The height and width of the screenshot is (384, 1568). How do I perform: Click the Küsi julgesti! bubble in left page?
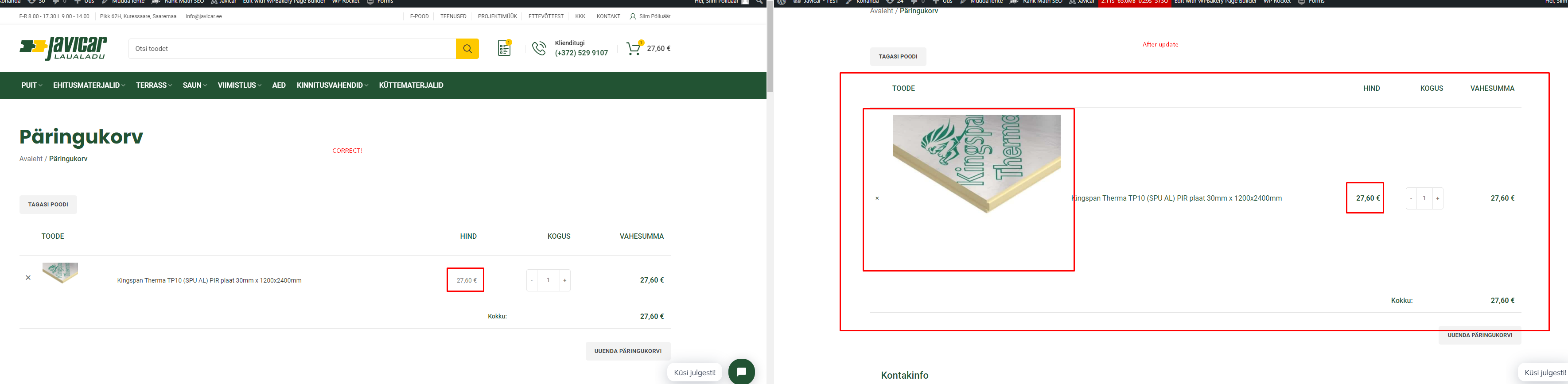click(x=695, y=372)
